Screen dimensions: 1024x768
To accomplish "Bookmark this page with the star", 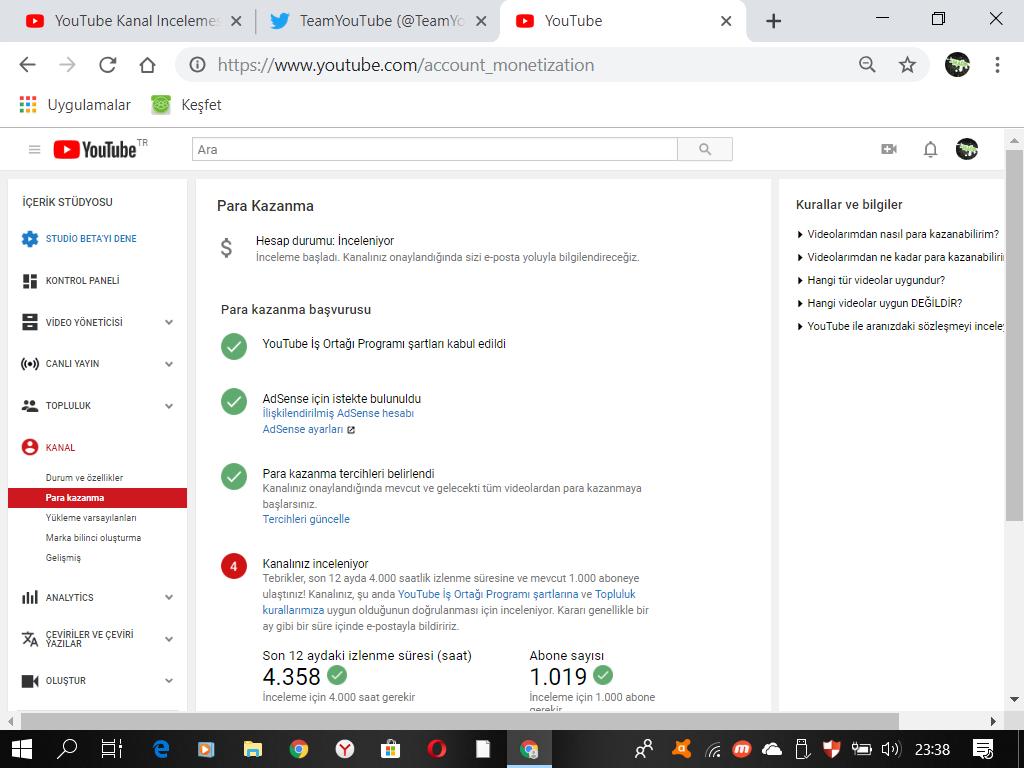I will tap(907, 65).
